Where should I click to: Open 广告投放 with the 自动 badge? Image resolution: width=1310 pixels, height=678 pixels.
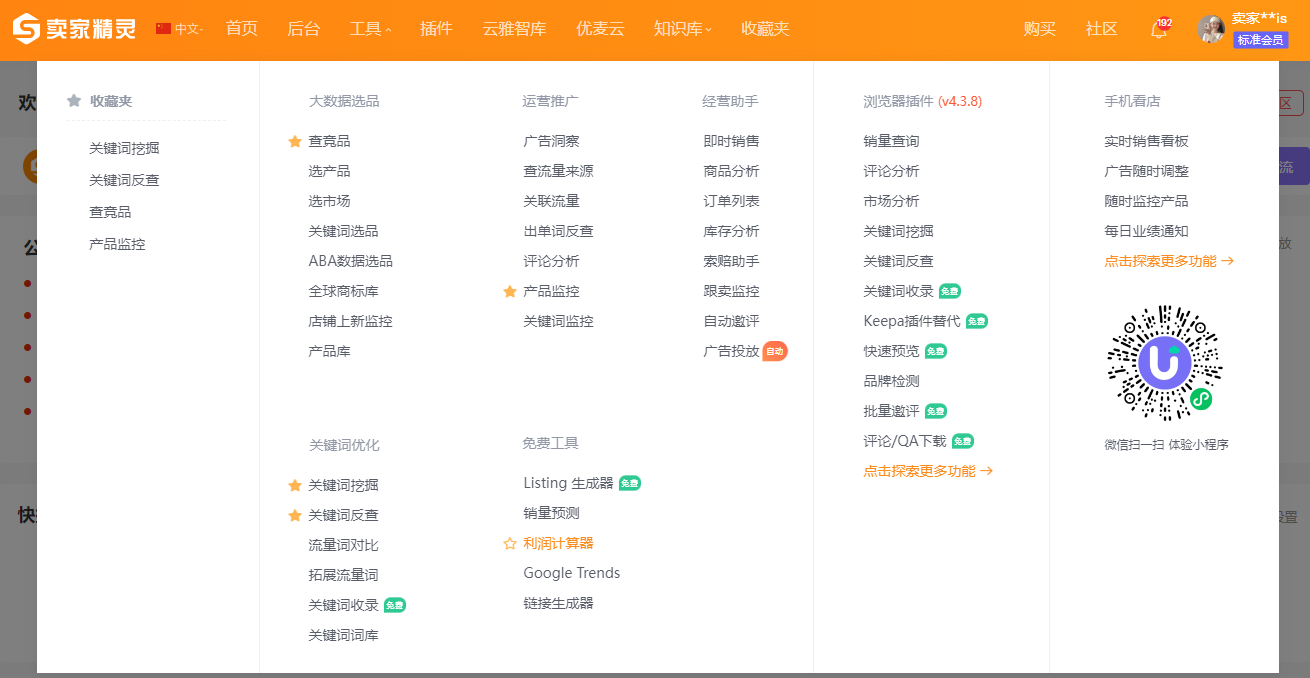click(732, 351)
